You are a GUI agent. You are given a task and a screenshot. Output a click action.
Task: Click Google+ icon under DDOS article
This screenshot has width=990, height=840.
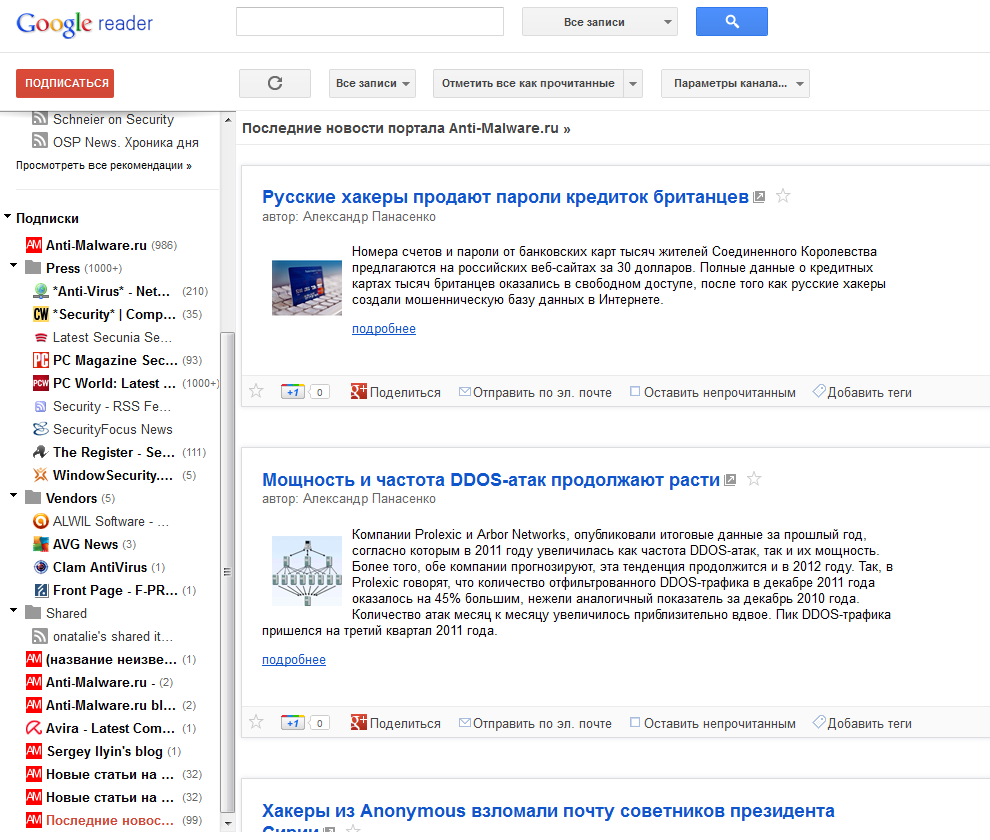coord(359,723)
